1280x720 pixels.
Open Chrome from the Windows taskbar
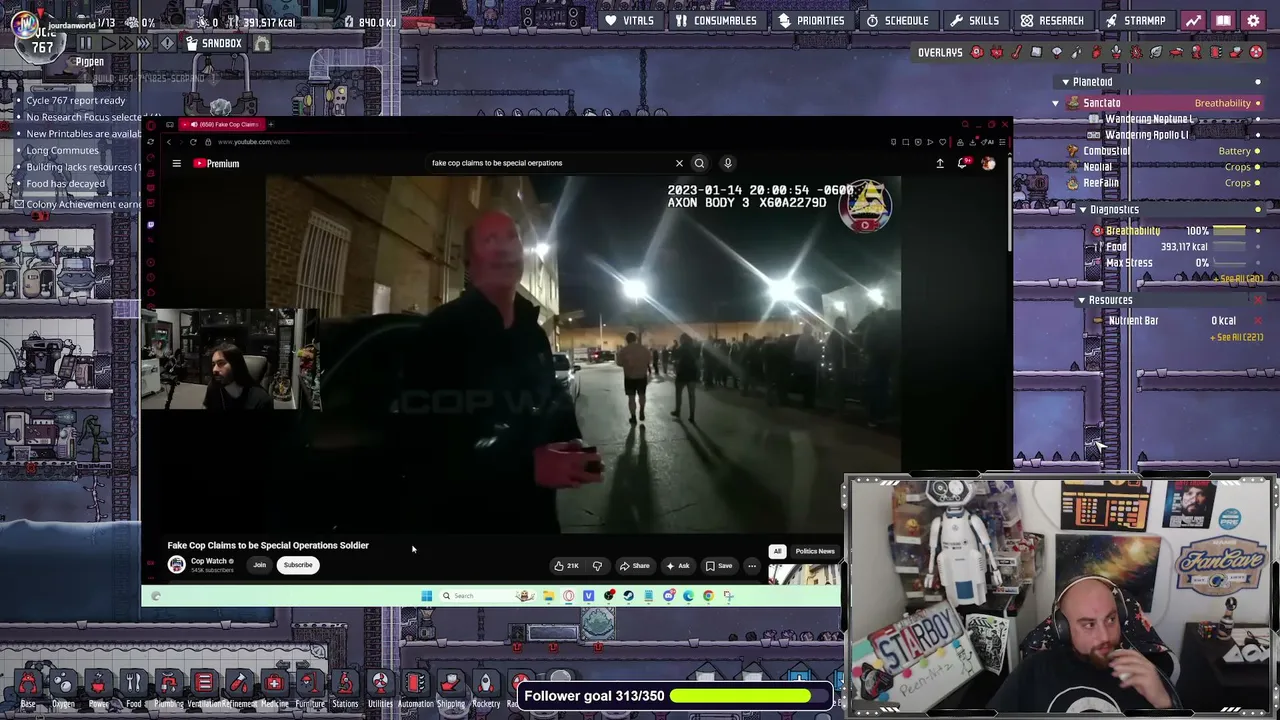click(x=708, y=596)
